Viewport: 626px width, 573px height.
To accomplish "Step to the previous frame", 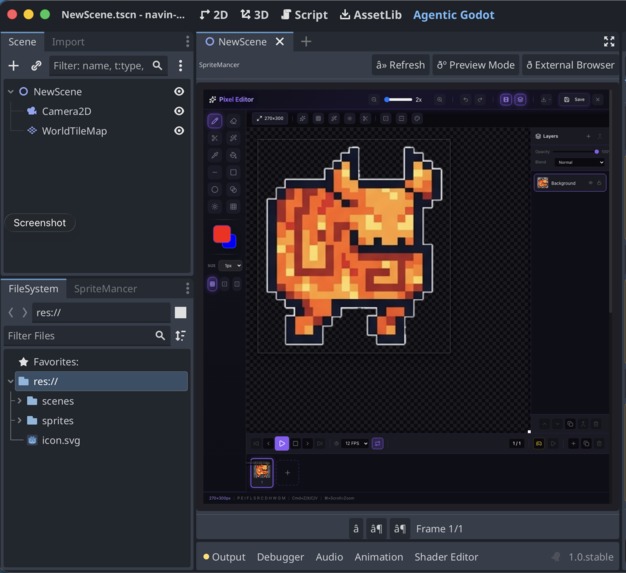I will pos(268,443).
